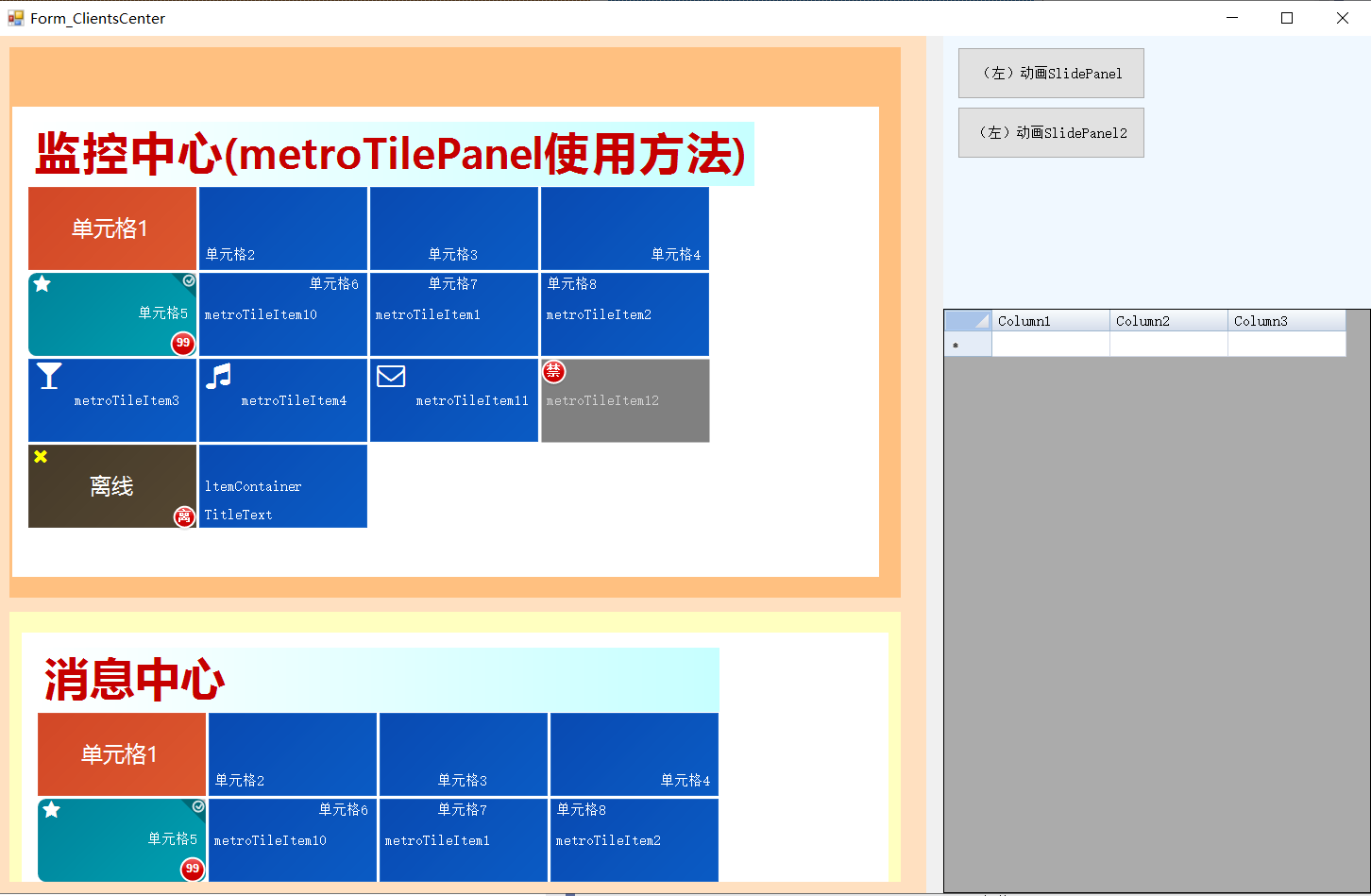Select the orange 单元格1 tile in 监控中心

(x=111, y=228)
